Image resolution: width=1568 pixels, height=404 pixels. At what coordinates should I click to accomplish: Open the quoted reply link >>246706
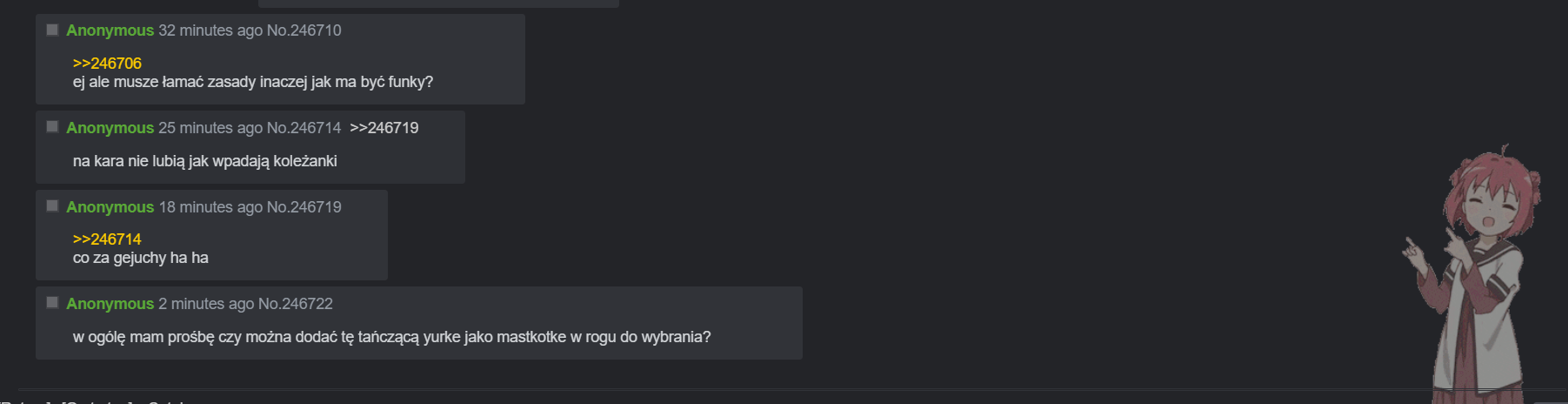(107, 64)
